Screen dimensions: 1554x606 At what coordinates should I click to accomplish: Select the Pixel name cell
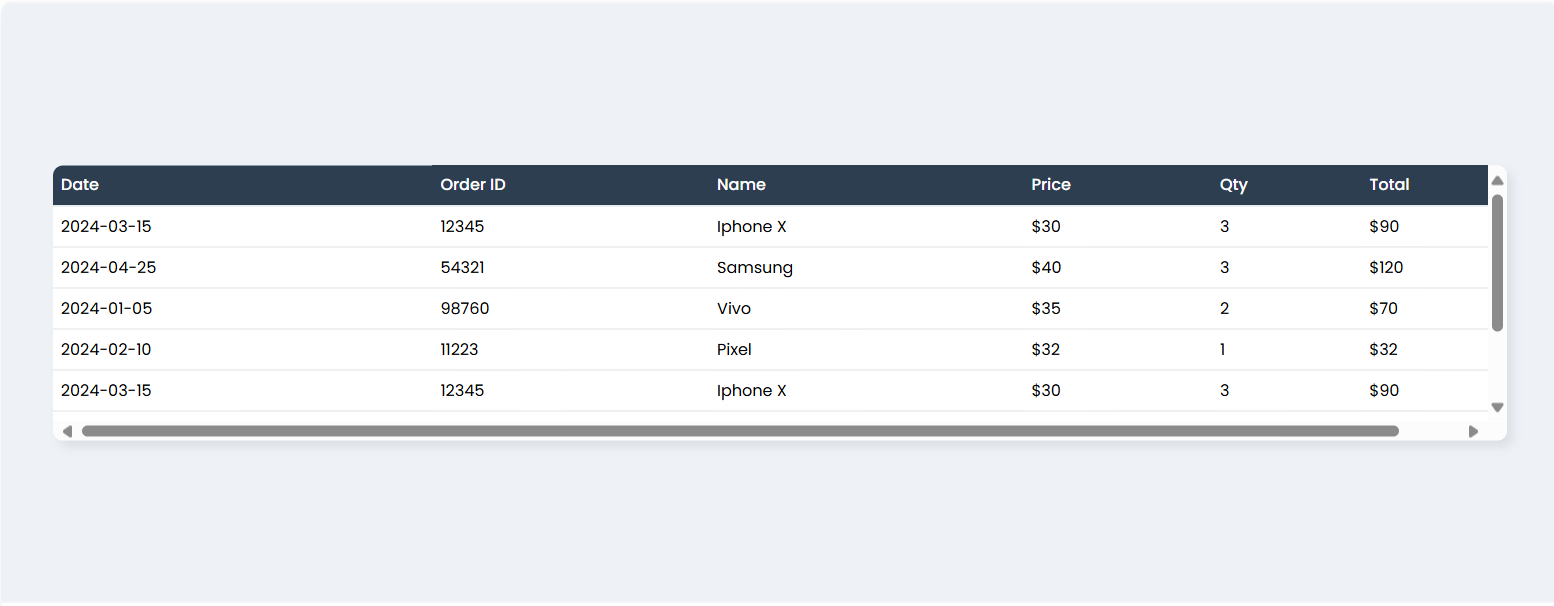(734, 350)
